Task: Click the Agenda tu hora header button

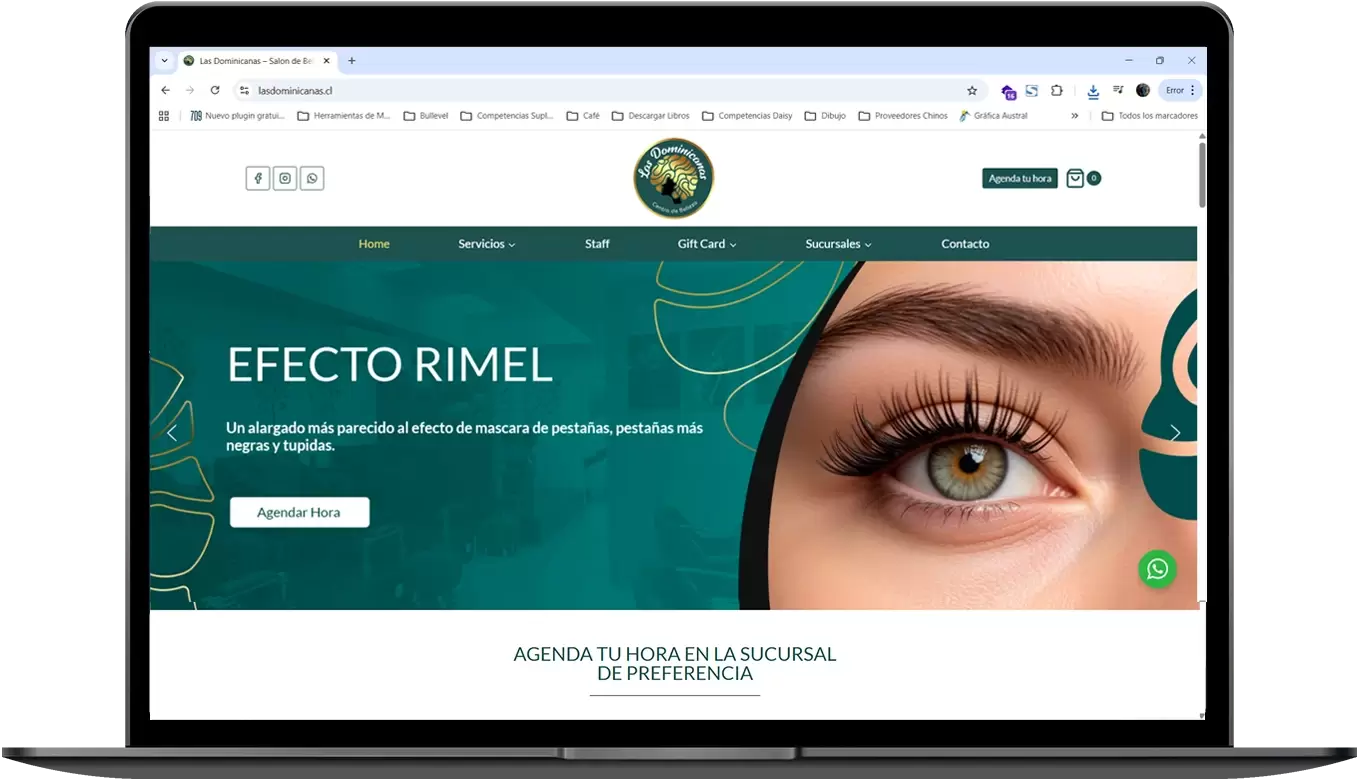Action: click(x=1020, y=178)
